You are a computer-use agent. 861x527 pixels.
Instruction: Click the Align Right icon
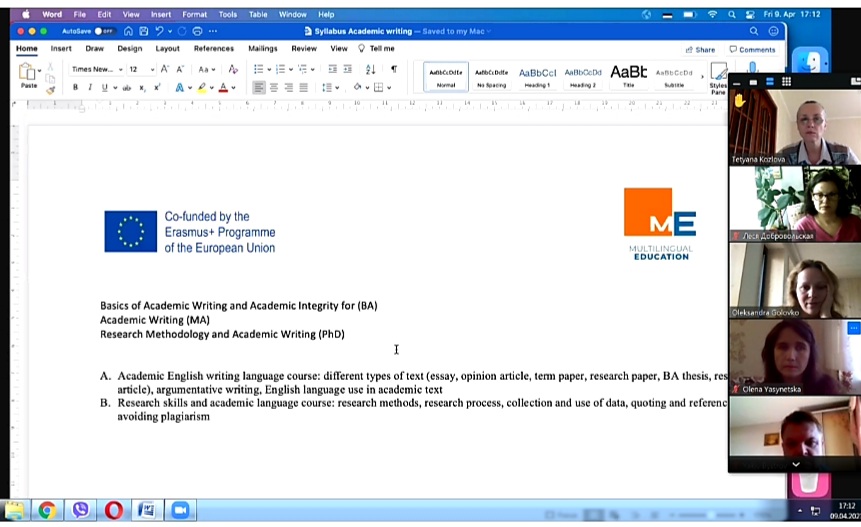pos(289,87)
